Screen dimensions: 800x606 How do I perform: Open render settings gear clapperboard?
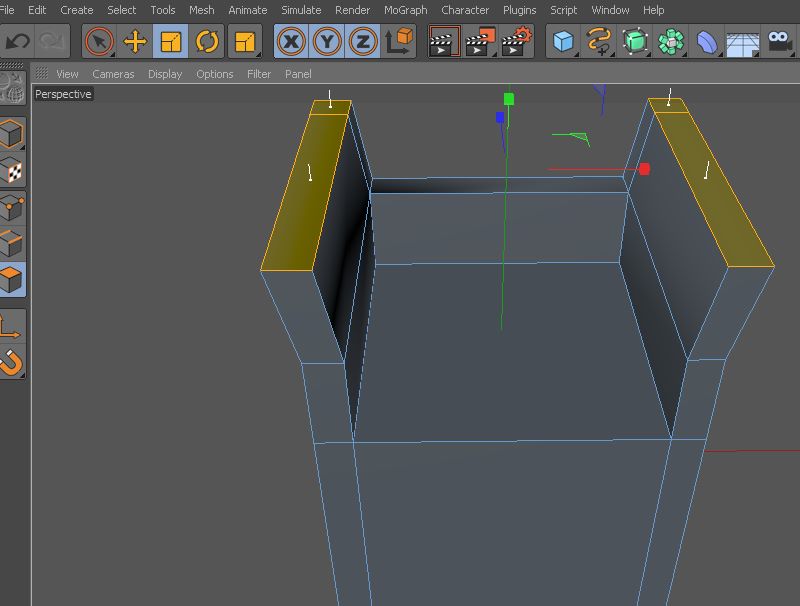516,41
